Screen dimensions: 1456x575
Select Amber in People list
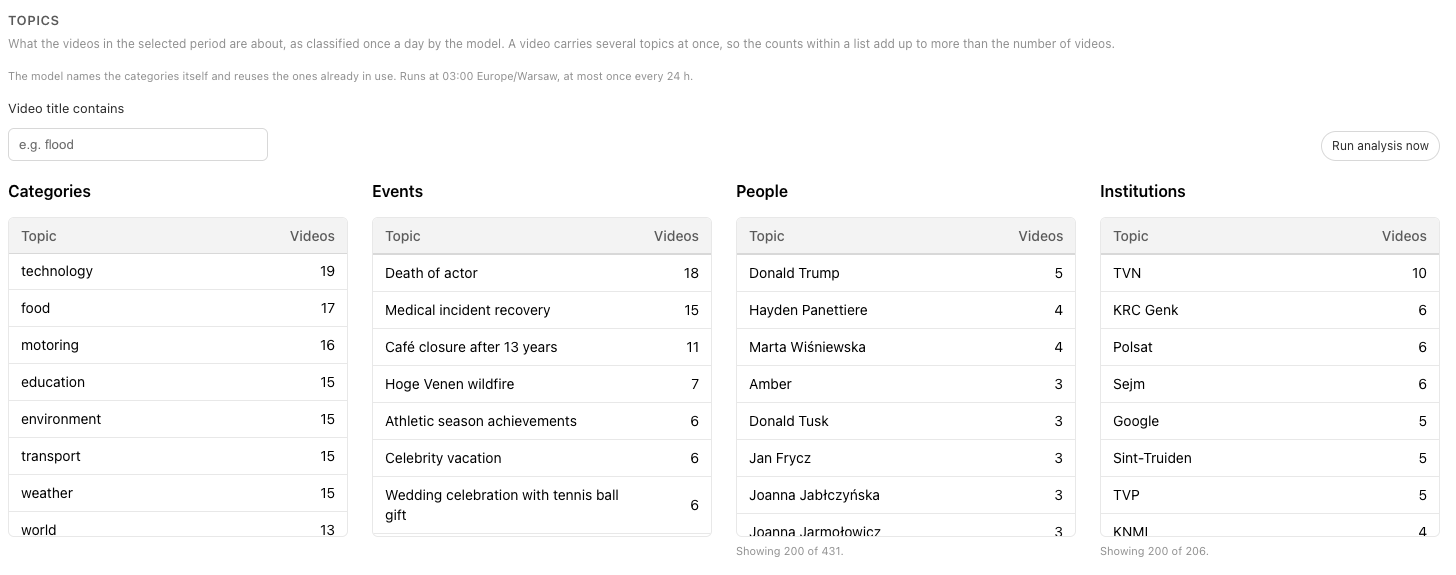tap(906, 384)
